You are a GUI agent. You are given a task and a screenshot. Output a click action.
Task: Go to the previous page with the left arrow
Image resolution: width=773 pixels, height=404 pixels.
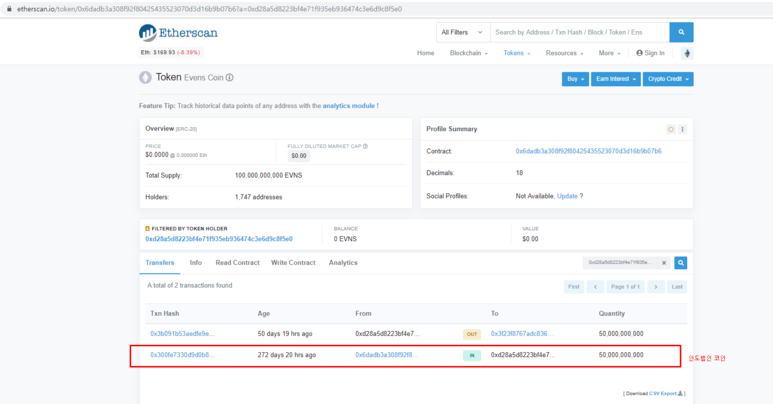(x=596, y=287)
